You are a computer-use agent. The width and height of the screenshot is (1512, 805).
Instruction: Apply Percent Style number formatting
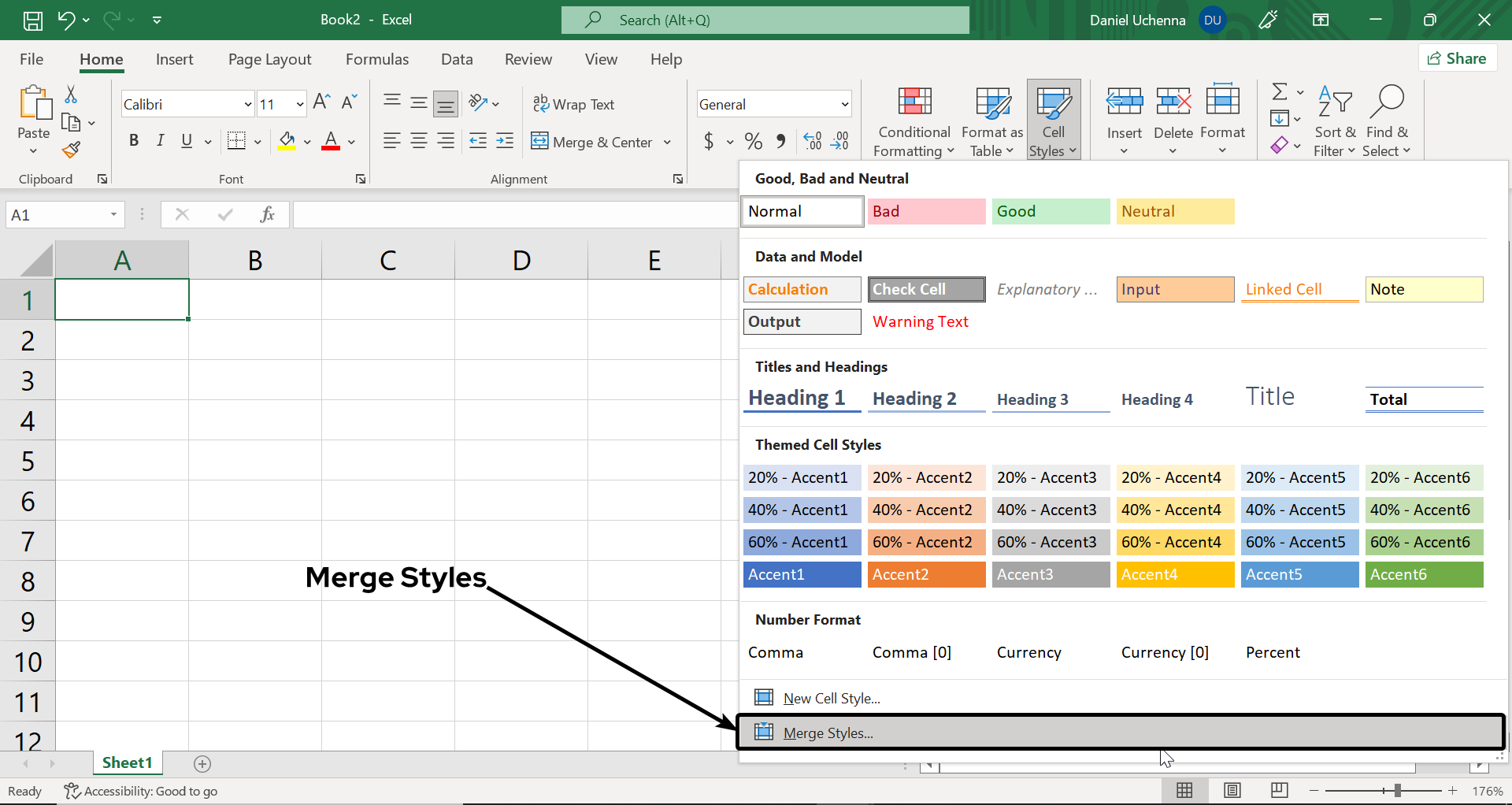click(x=753, y=141)
